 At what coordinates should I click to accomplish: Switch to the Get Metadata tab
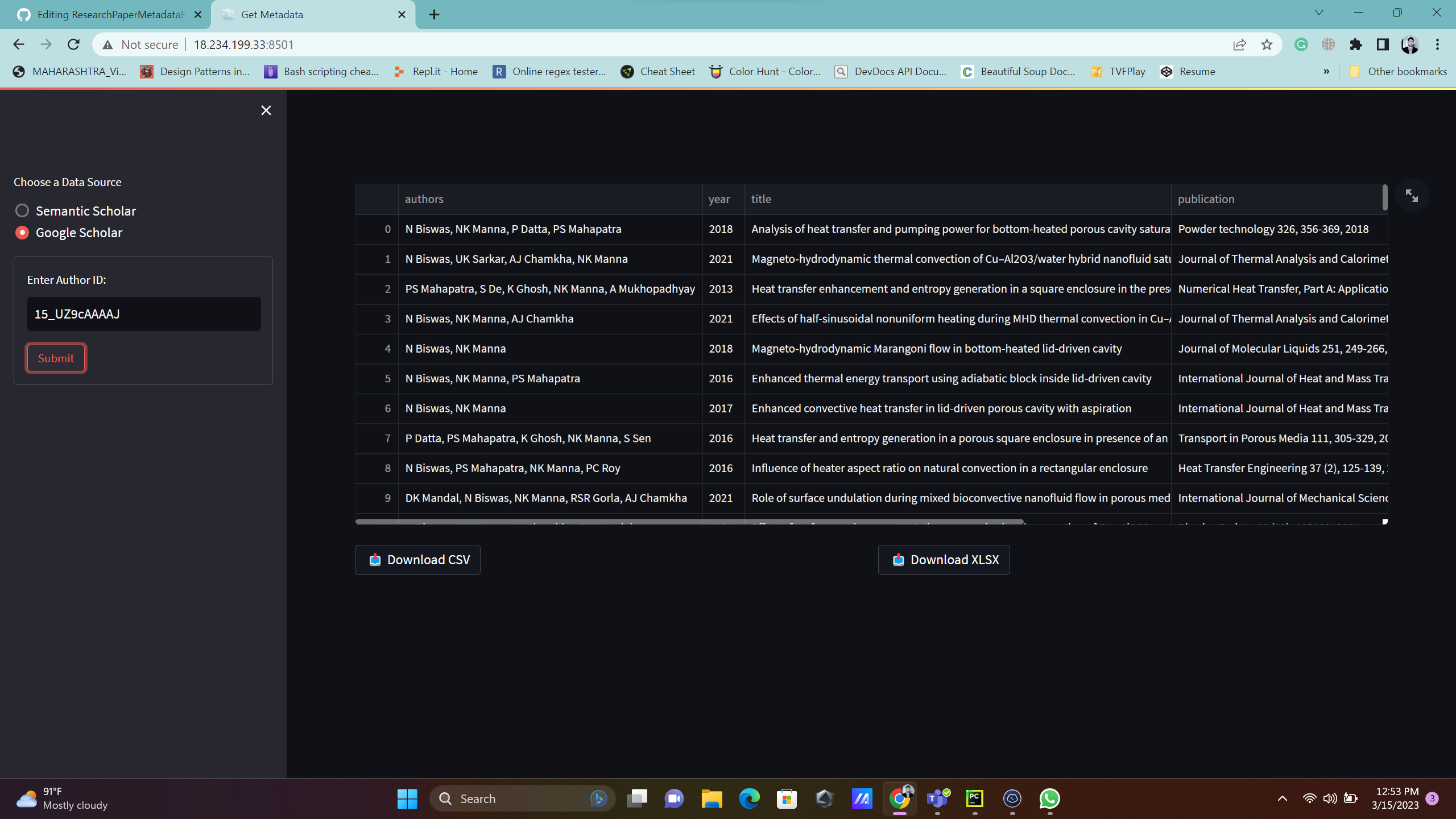pos(313,15)
